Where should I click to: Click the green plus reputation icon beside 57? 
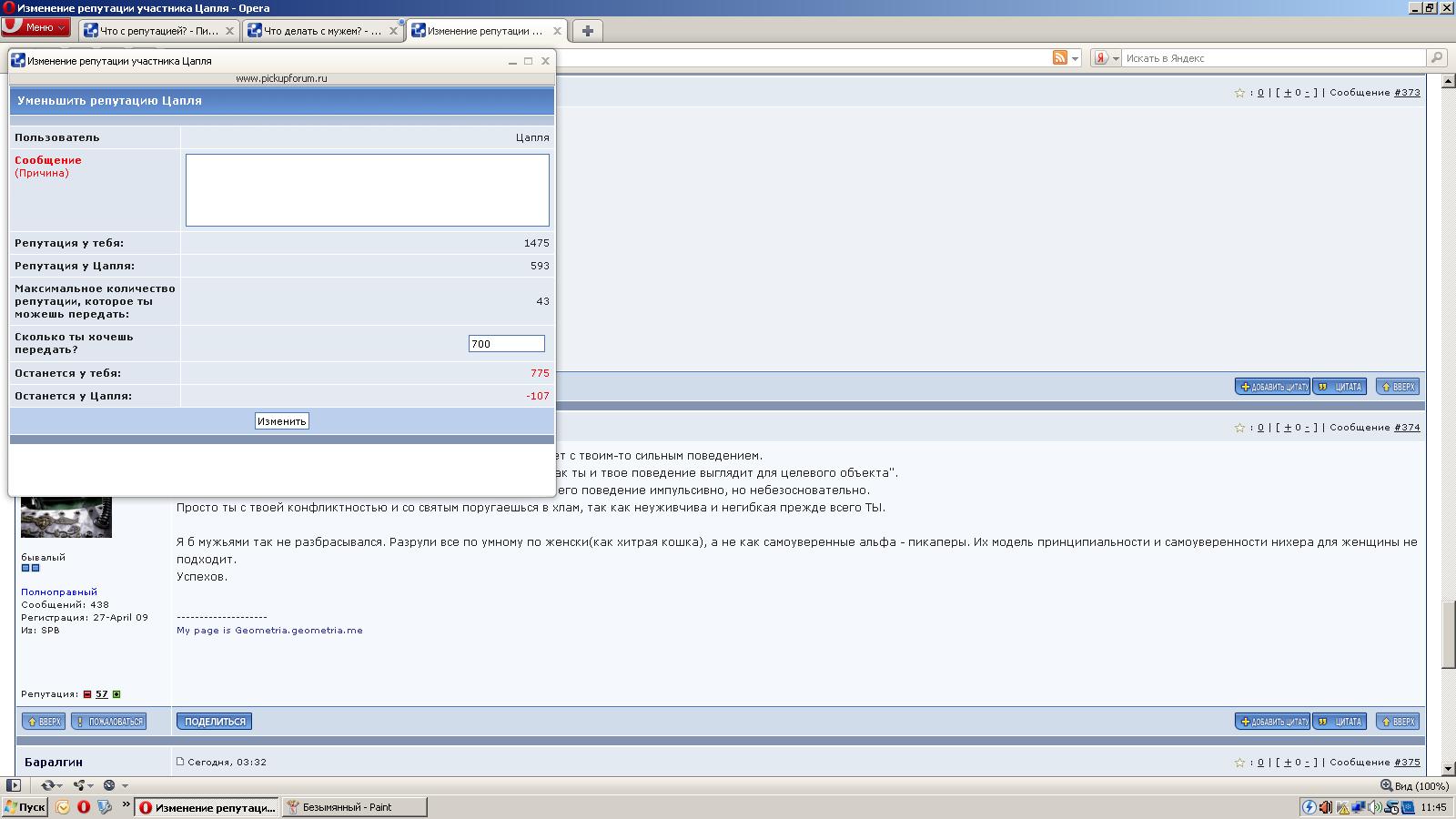click(x=116, y=694)
